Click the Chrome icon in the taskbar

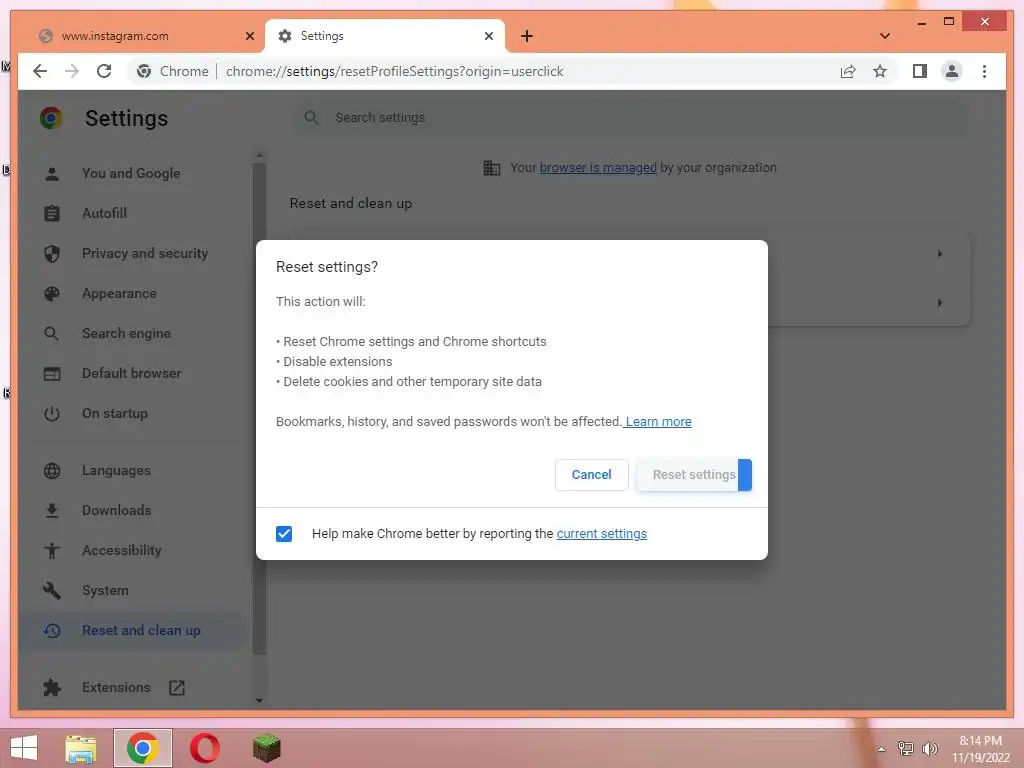(x=143, y=748)
